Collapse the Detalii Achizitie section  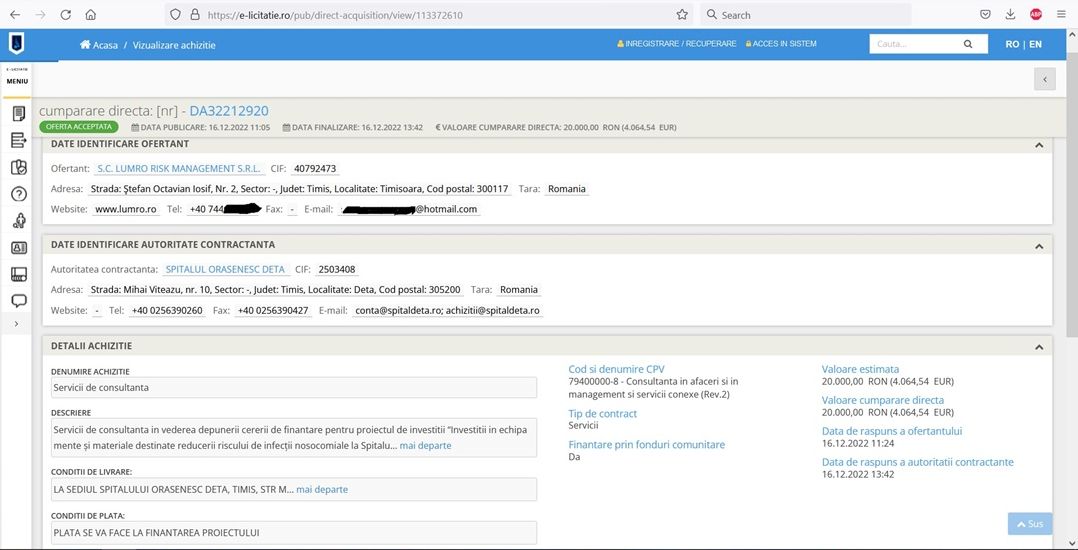pos(1039,347)
